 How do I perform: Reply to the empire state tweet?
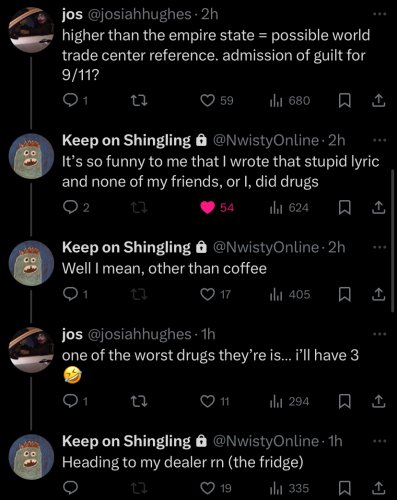point(70,100)
